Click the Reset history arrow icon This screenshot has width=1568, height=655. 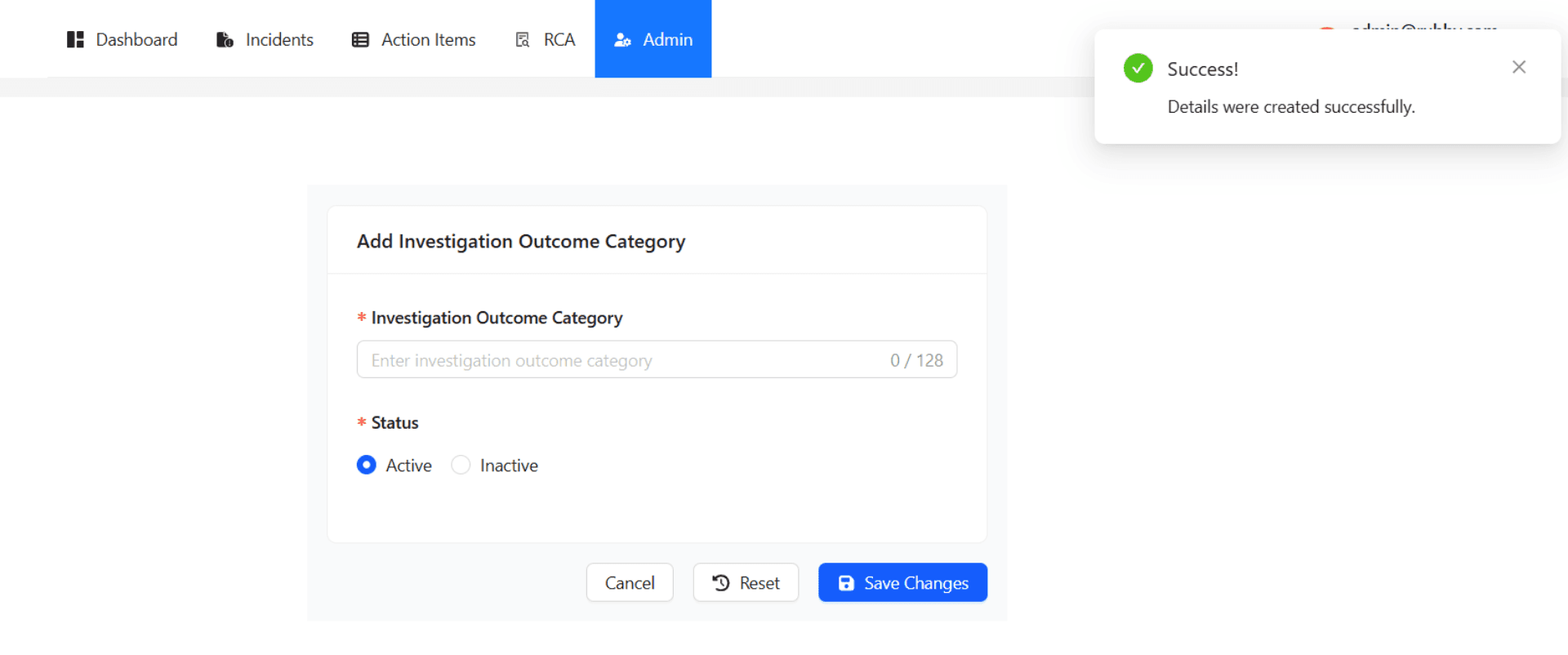coord(720,582)
